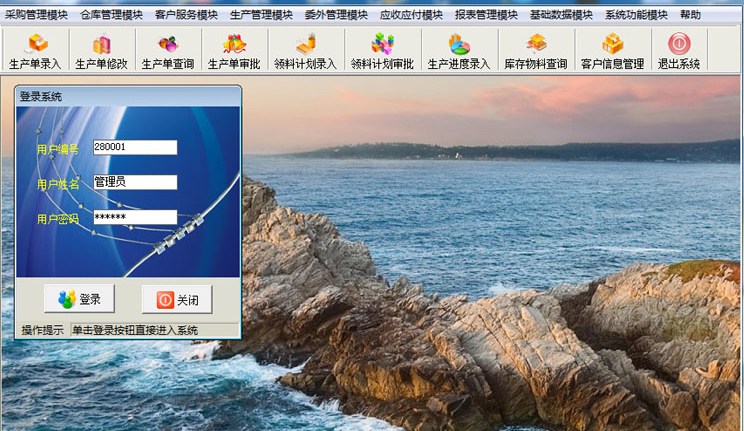Open 基础数据模块 menu
The height and width of the screenshot is (431, 744).
tap(561, 15)
